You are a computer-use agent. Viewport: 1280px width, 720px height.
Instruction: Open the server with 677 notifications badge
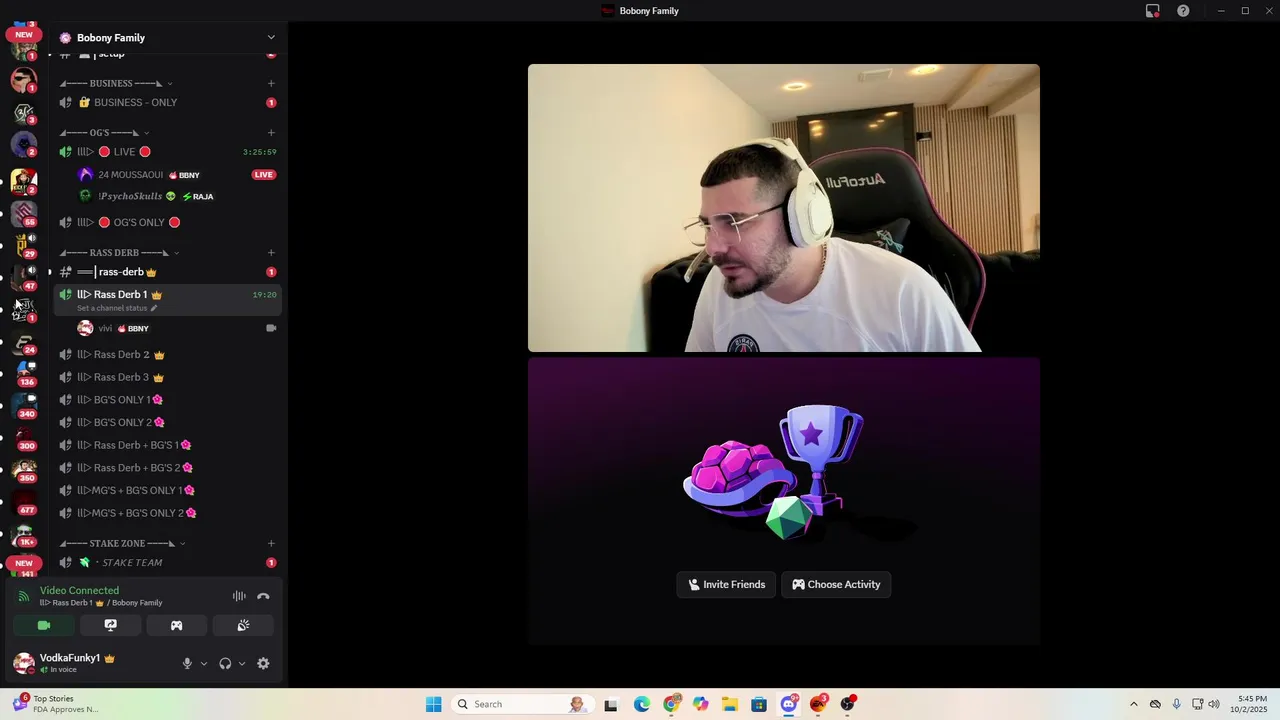click(24, 500)
